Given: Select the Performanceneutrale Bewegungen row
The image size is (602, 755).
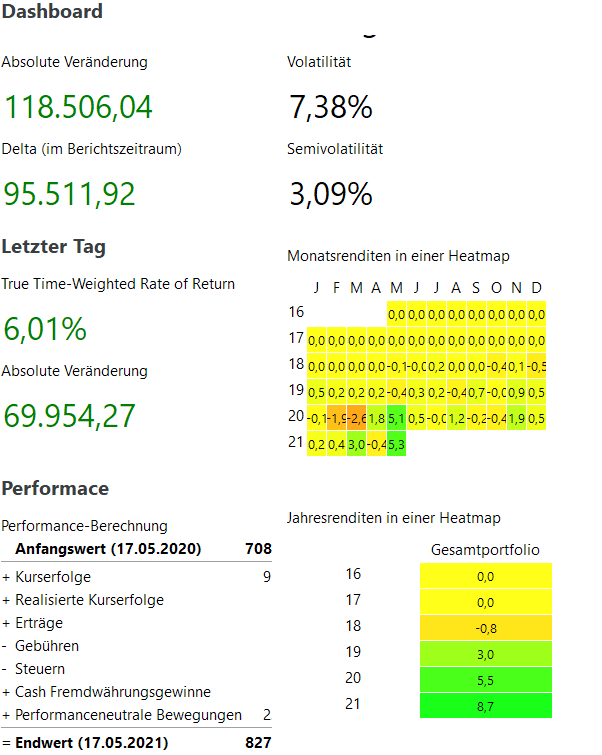Looking at the screenshot, I should pyautogui.click(x=128, y=715).
